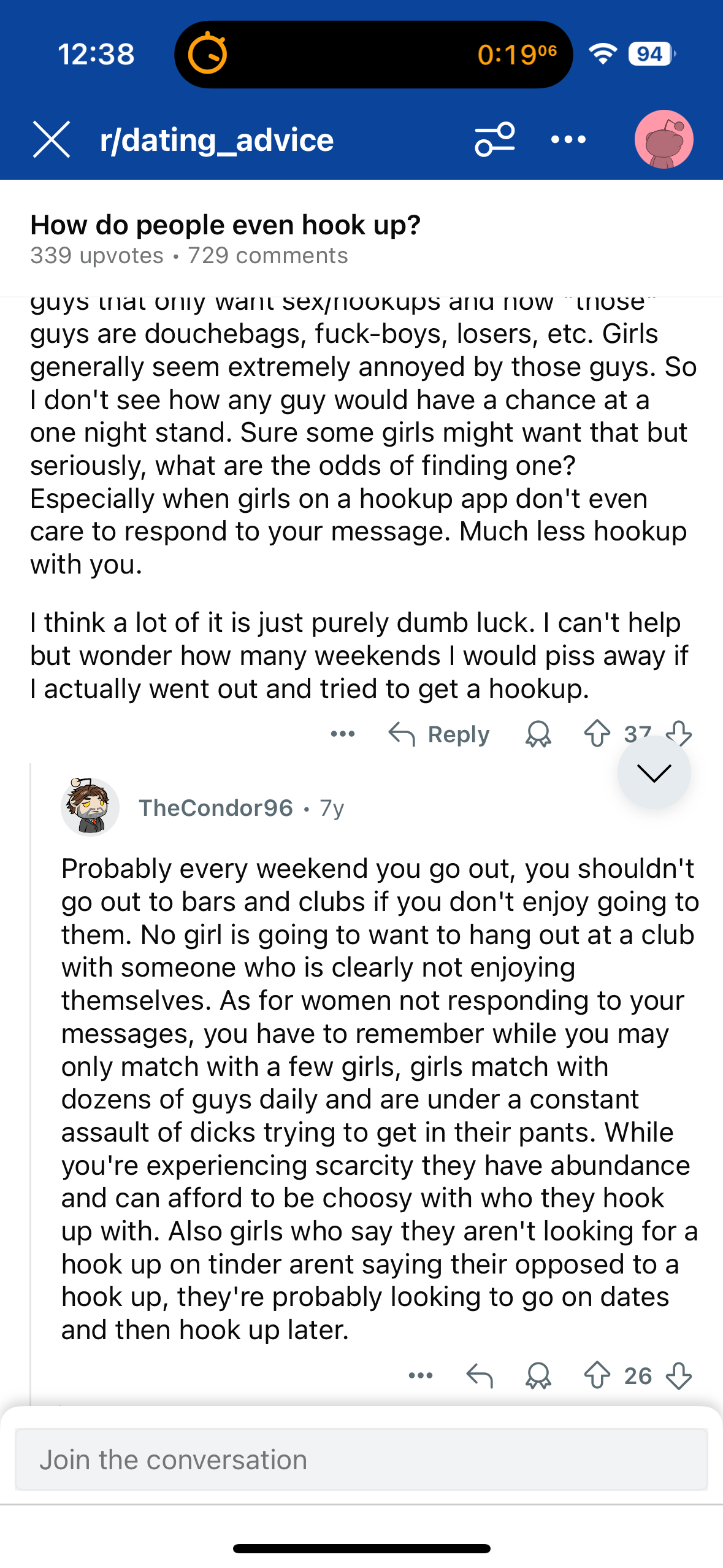Viewport: 723px width, 1568px height.
Task: Open the comment sort options icon
Action: tap(494, 139)
